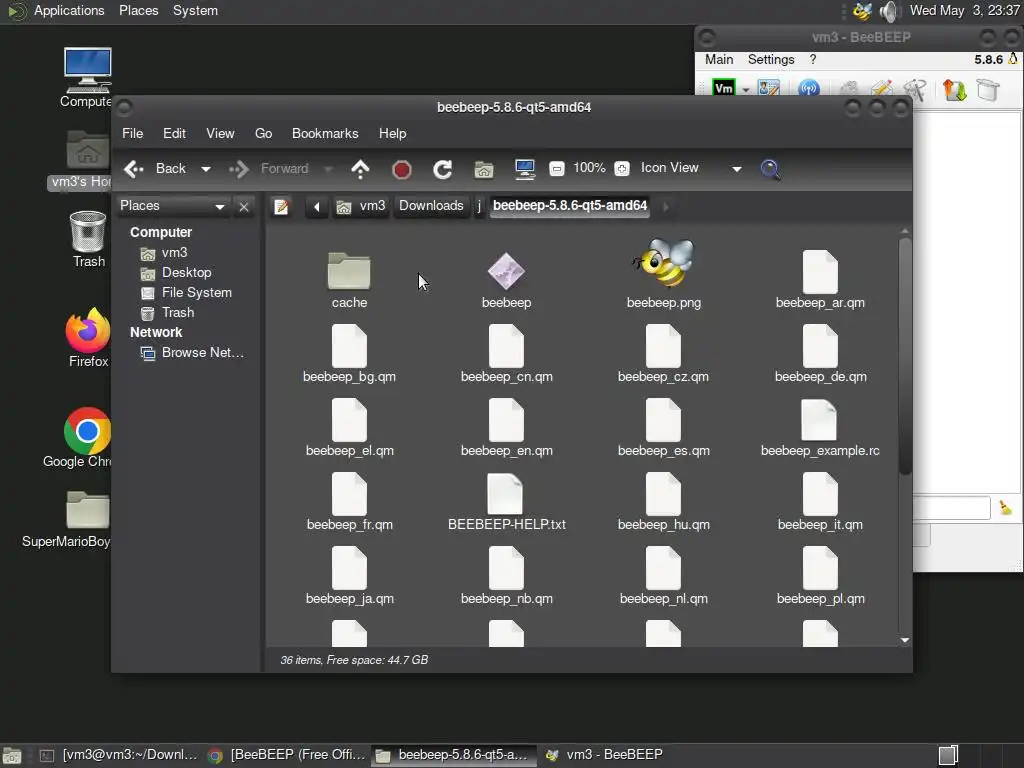
Task: Open the Settings menu in BeeBEEP
Action: [x=771, y=59]
